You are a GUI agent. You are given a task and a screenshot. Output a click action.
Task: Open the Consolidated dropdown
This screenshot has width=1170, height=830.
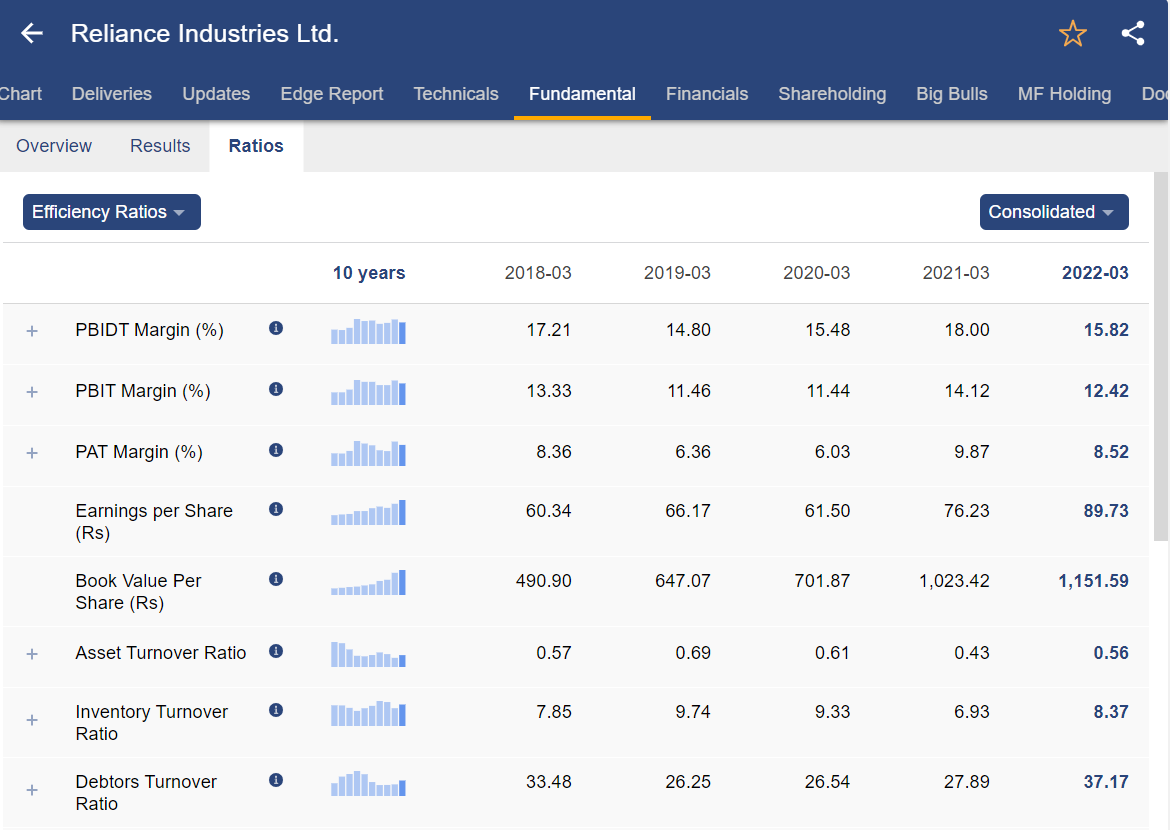click(x=1053, y=212)
